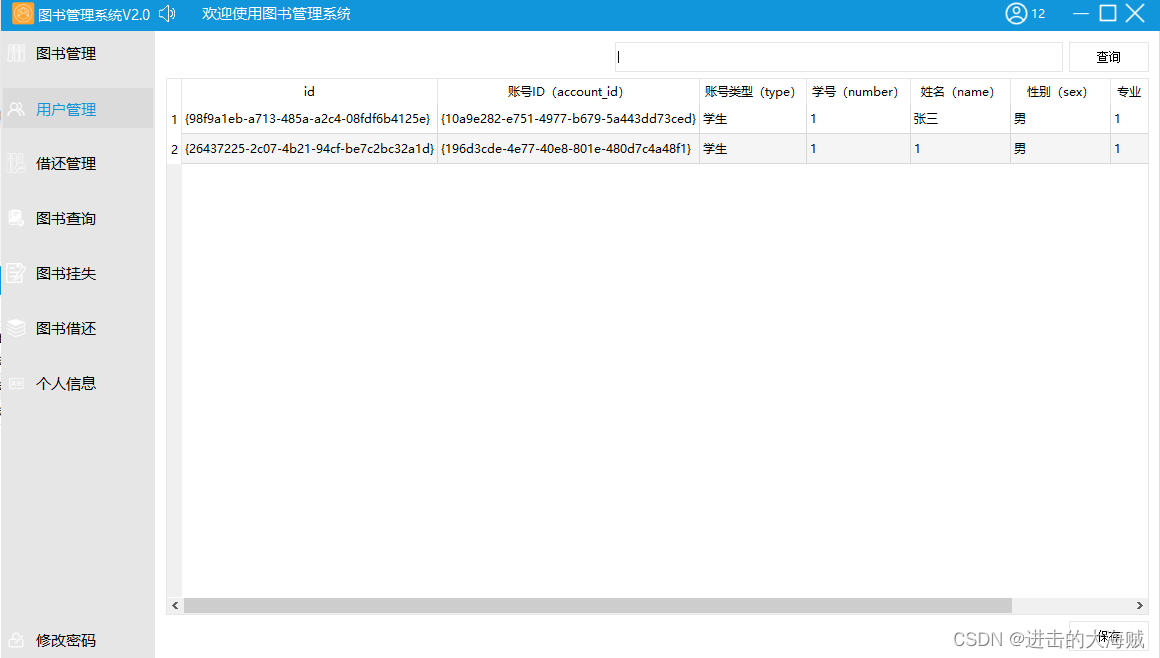Click inside the search input field
This screenshot has height=658, width=1160.
pyautogui.click(x=838, y=57)
